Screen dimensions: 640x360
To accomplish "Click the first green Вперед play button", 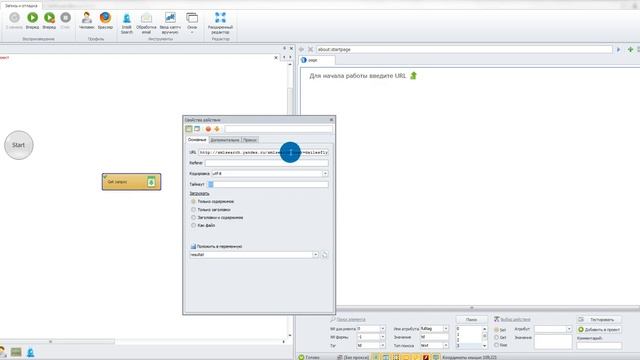I will (x=32, y=20).
